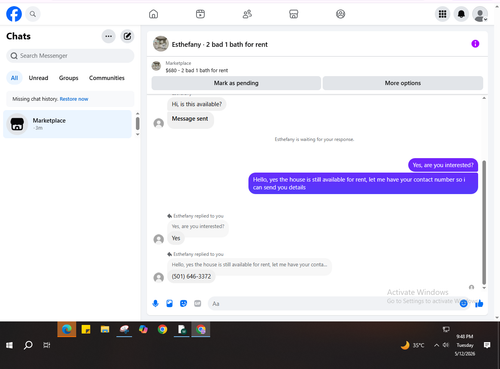Screen dimensions: 500x369
Task: Open conversation info purple icon
Action: pos(475,44)
